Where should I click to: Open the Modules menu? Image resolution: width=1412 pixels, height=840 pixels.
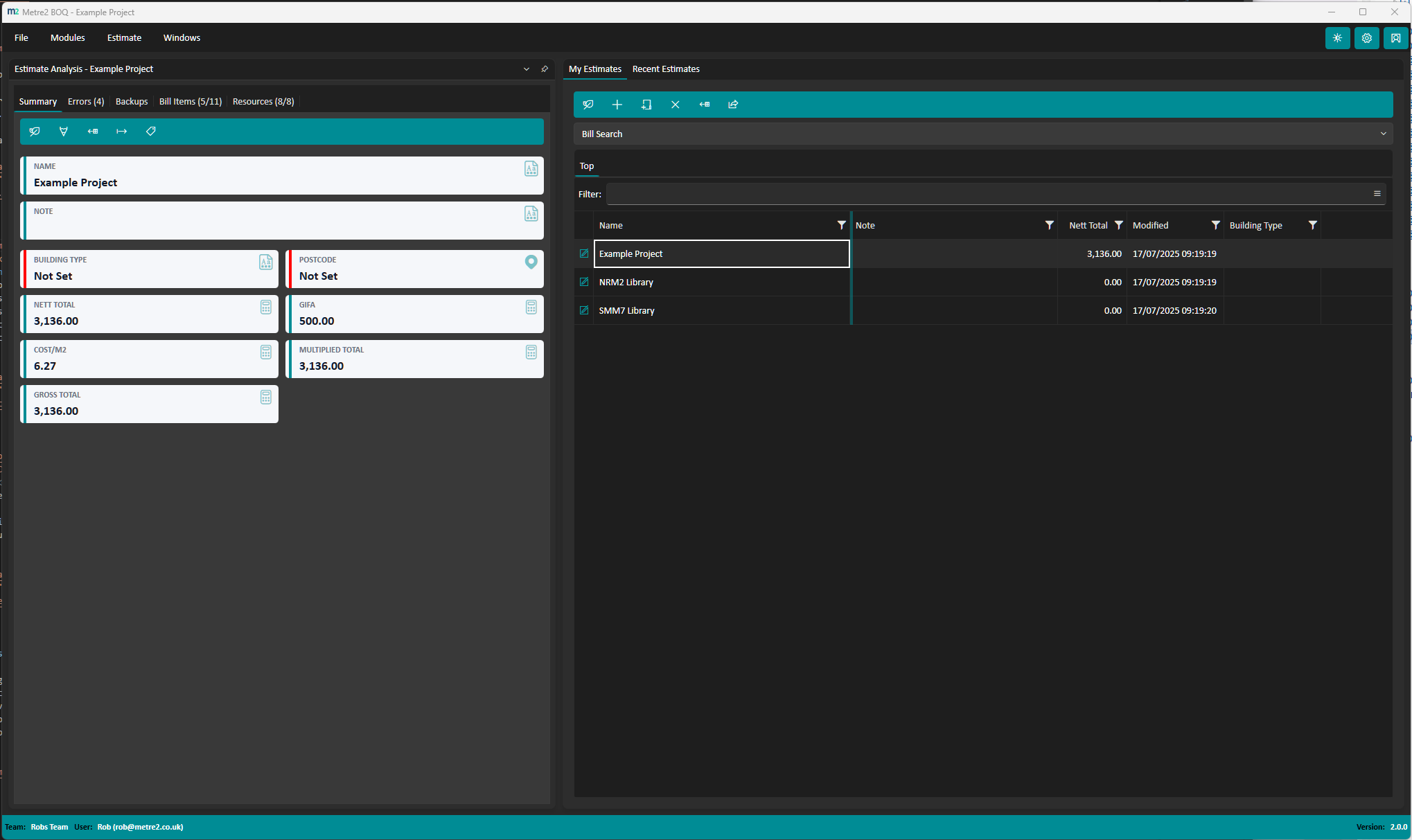coord(67,37)
